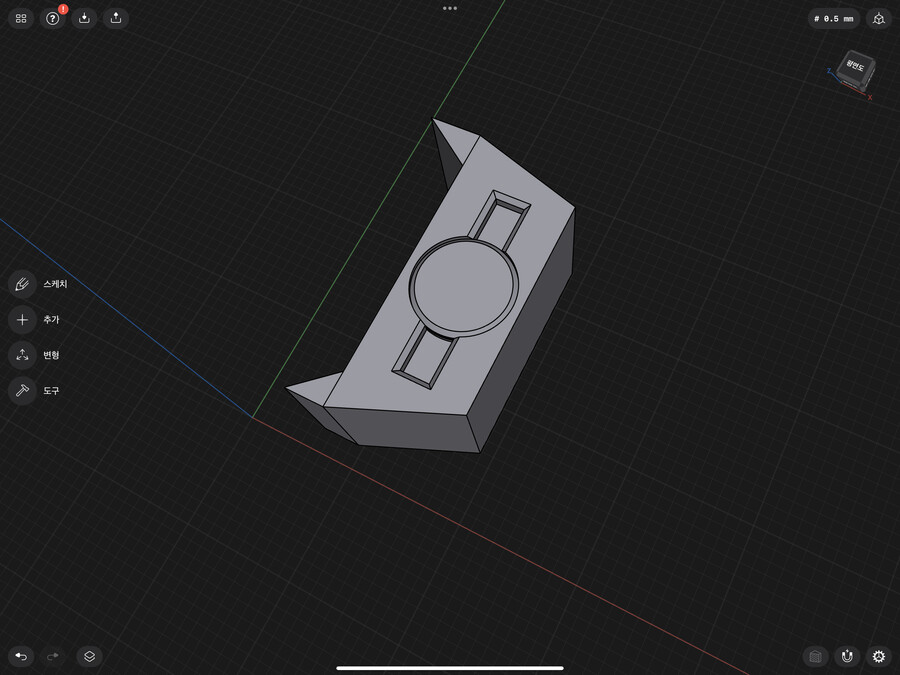
Task: Open the Tools (도구) hammer menu
Action: coord(22,390)
